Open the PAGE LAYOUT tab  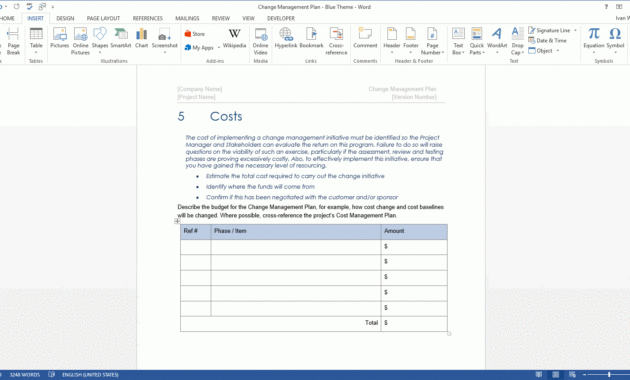103,18
